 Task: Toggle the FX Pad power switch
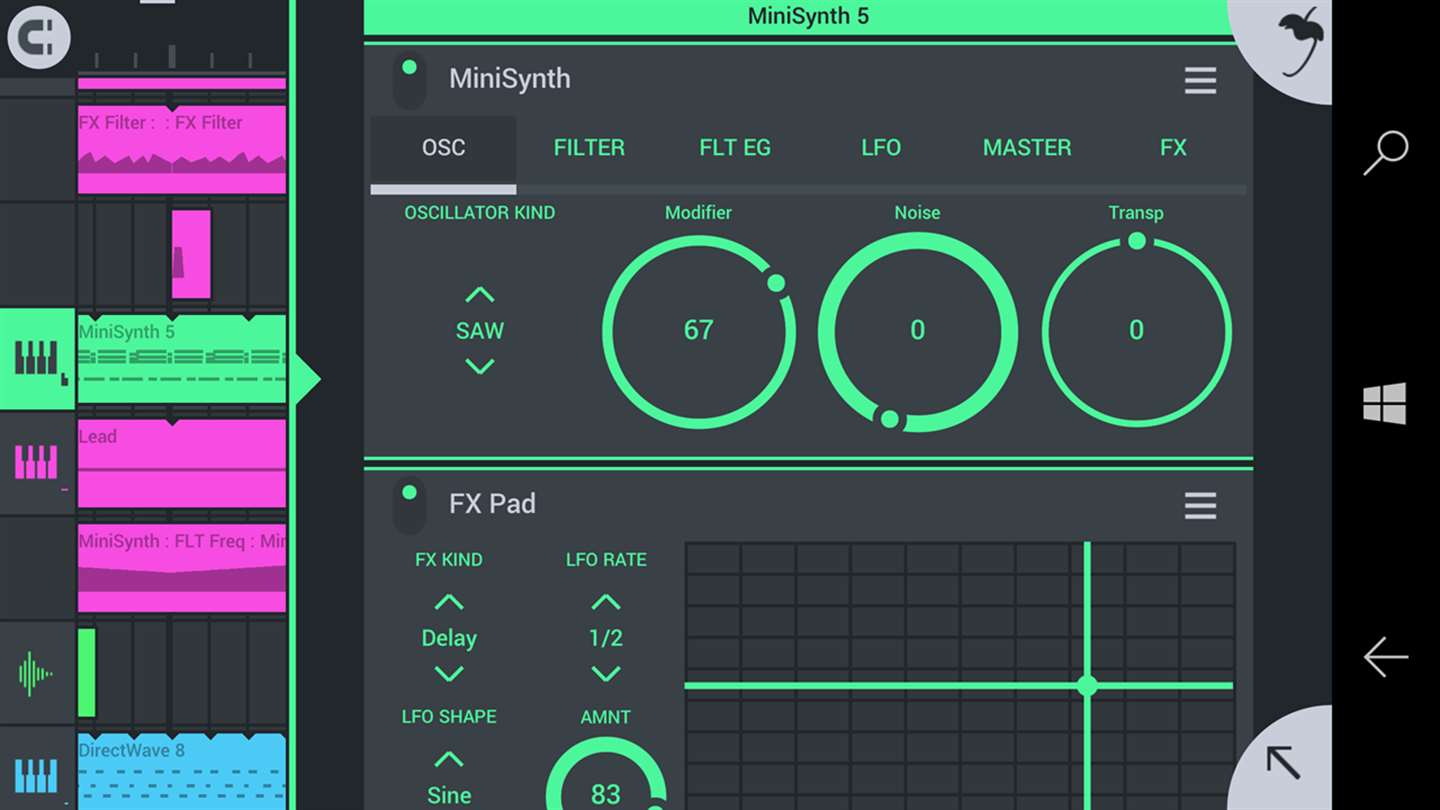click(409, 506)
